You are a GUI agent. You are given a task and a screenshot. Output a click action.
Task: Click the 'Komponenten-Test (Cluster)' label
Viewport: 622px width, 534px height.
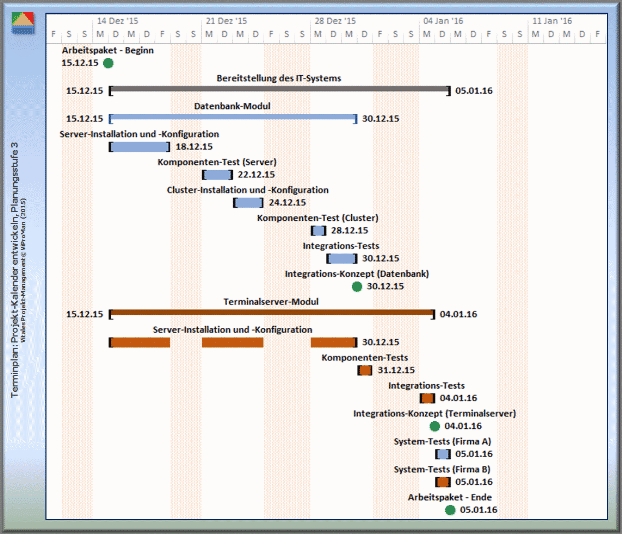[318, 218]
